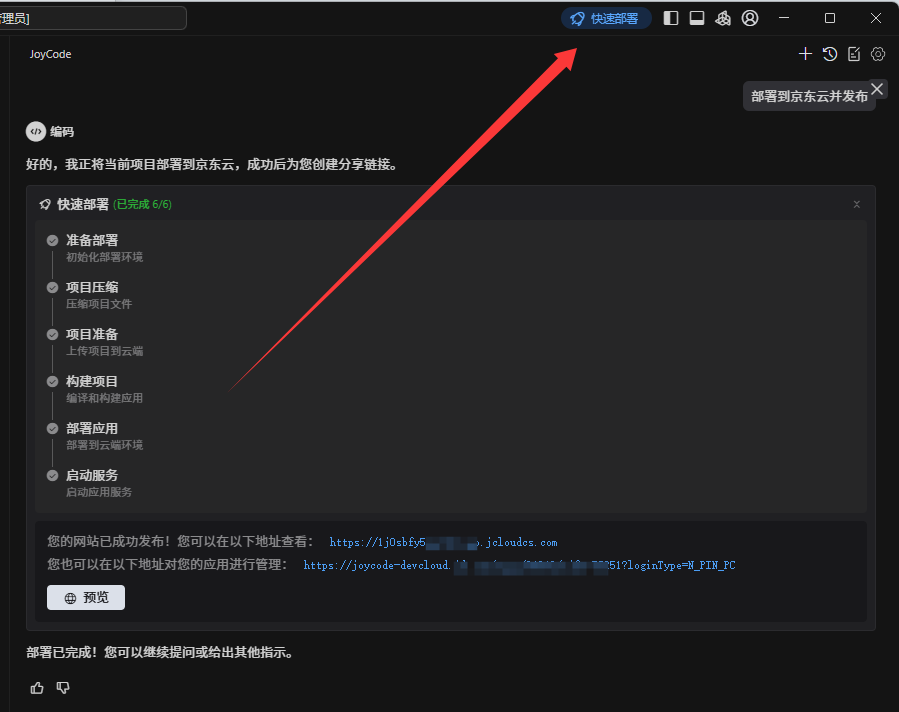Viewport: 899px width, 712px height.
Task: Click the 已完成 6/6 status text
Action: click(x=142, y=205)
